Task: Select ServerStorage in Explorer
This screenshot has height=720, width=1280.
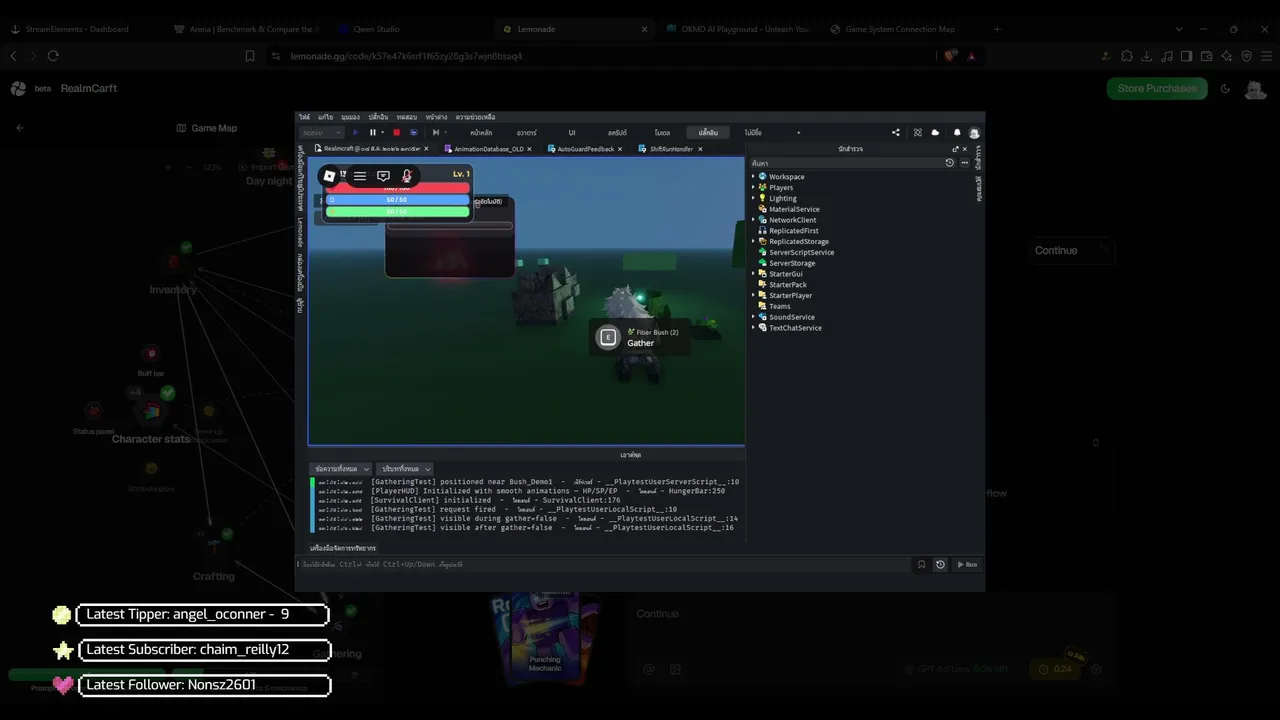Action: click(792, 263)
